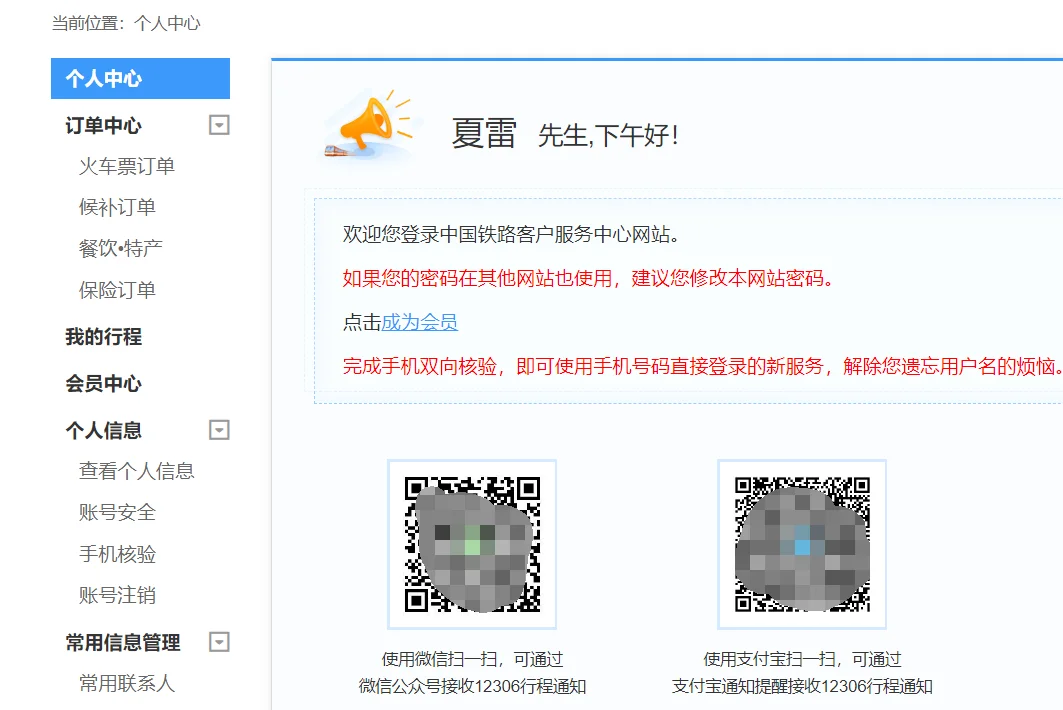This screenshot has width=1063, height=710.
Task: Open 账号注销 account cancellation
Action: 117,594
